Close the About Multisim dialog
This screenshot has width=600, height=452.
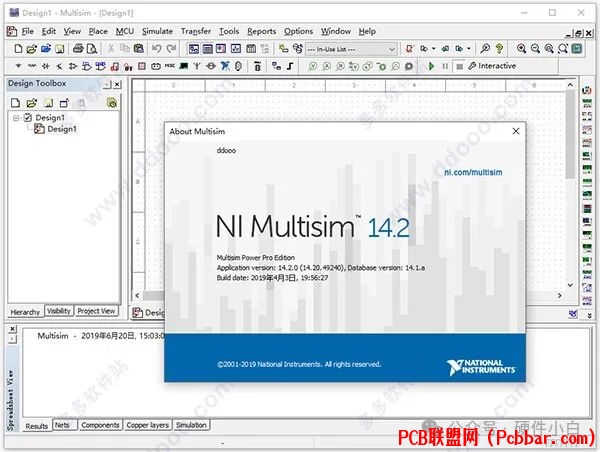click(x=516, y=131)
